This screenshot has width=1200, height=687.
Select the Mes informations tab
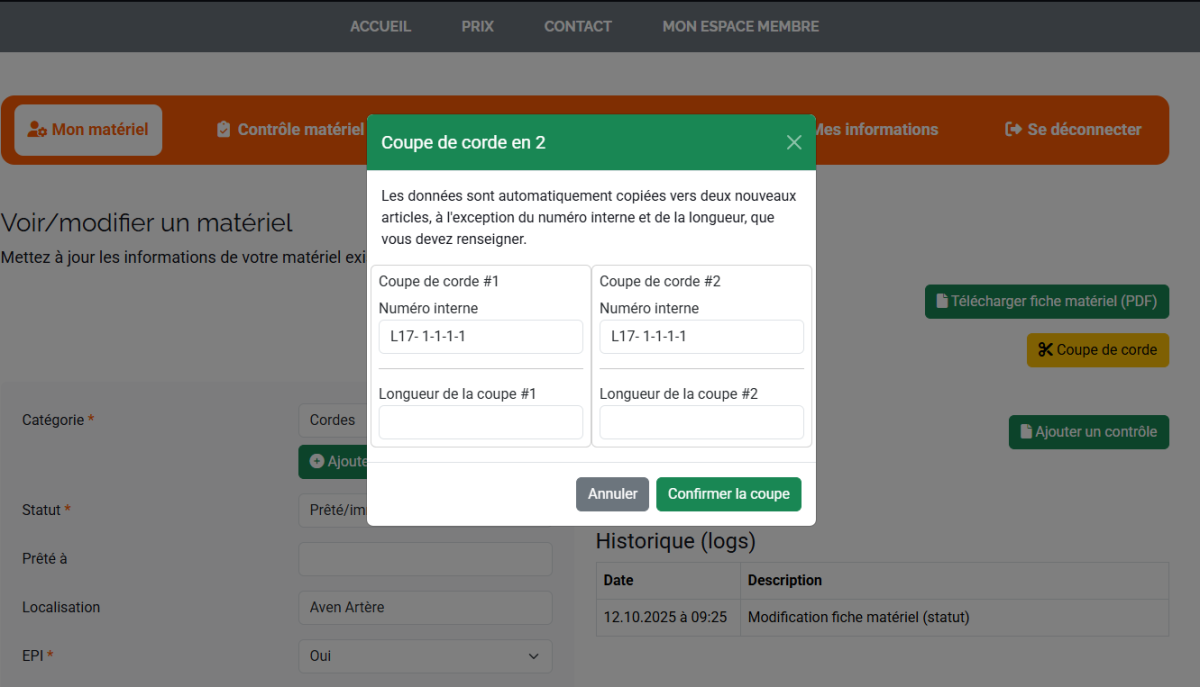pos(877,129)
